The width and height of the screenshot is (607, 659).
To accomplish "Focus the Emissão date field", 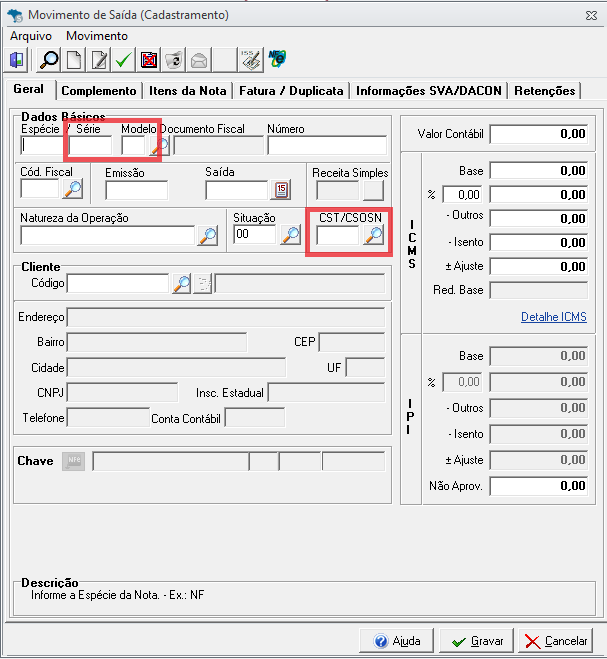I will pos(136,190).
